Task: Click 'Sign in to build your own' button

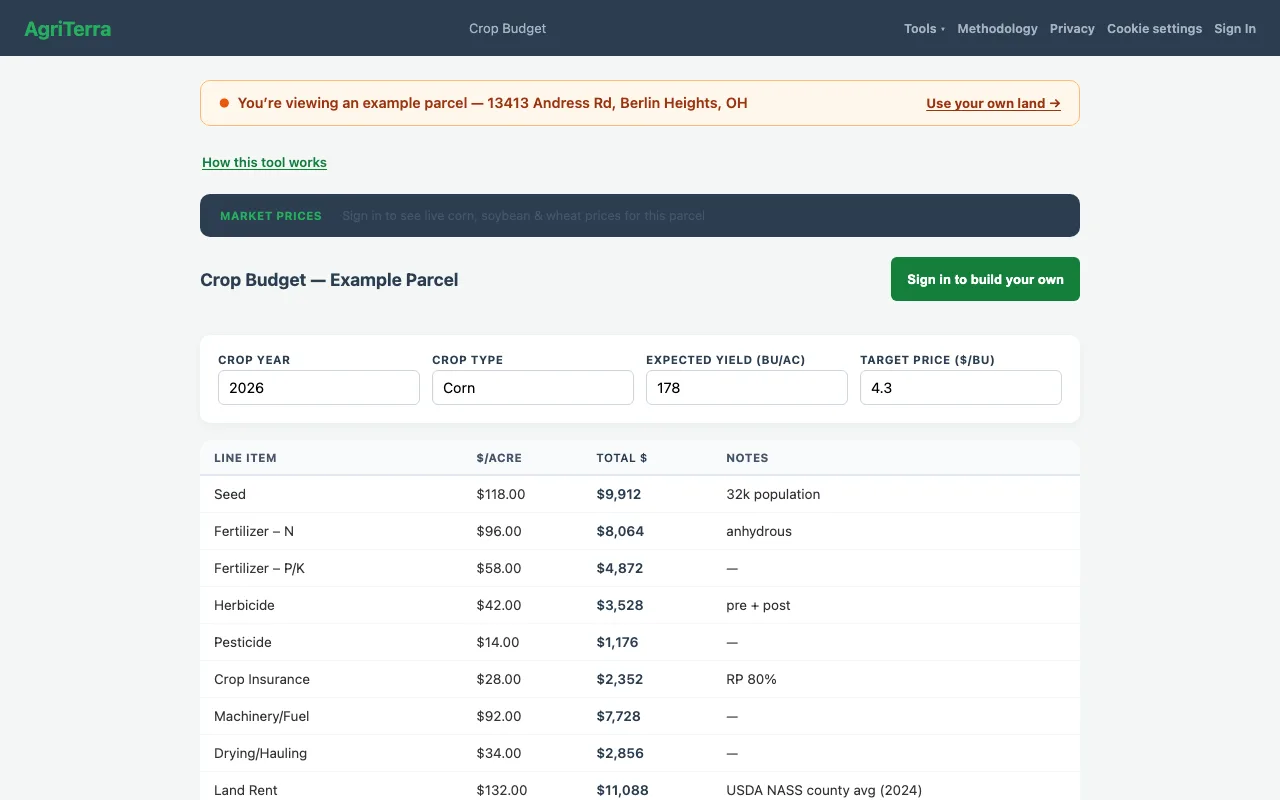Action: [985, 279]
